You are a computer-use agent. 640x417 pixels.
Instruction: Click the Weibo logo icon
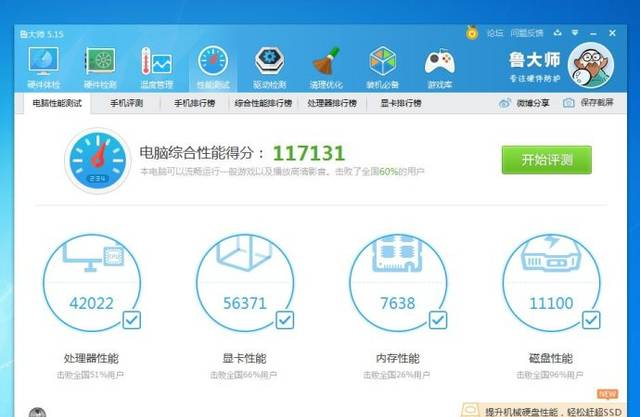(x=504, y=103)
